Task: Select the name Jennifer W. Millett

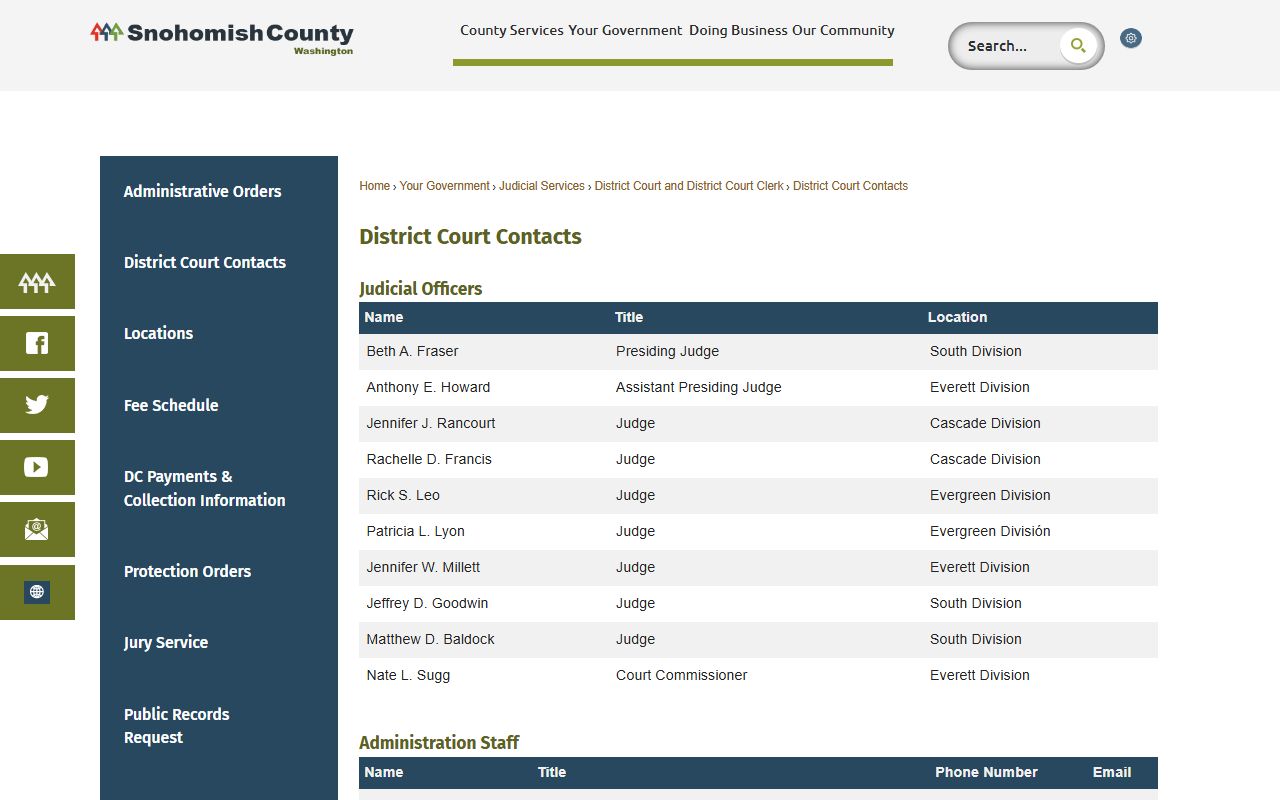Action: [x=423, y=567]
